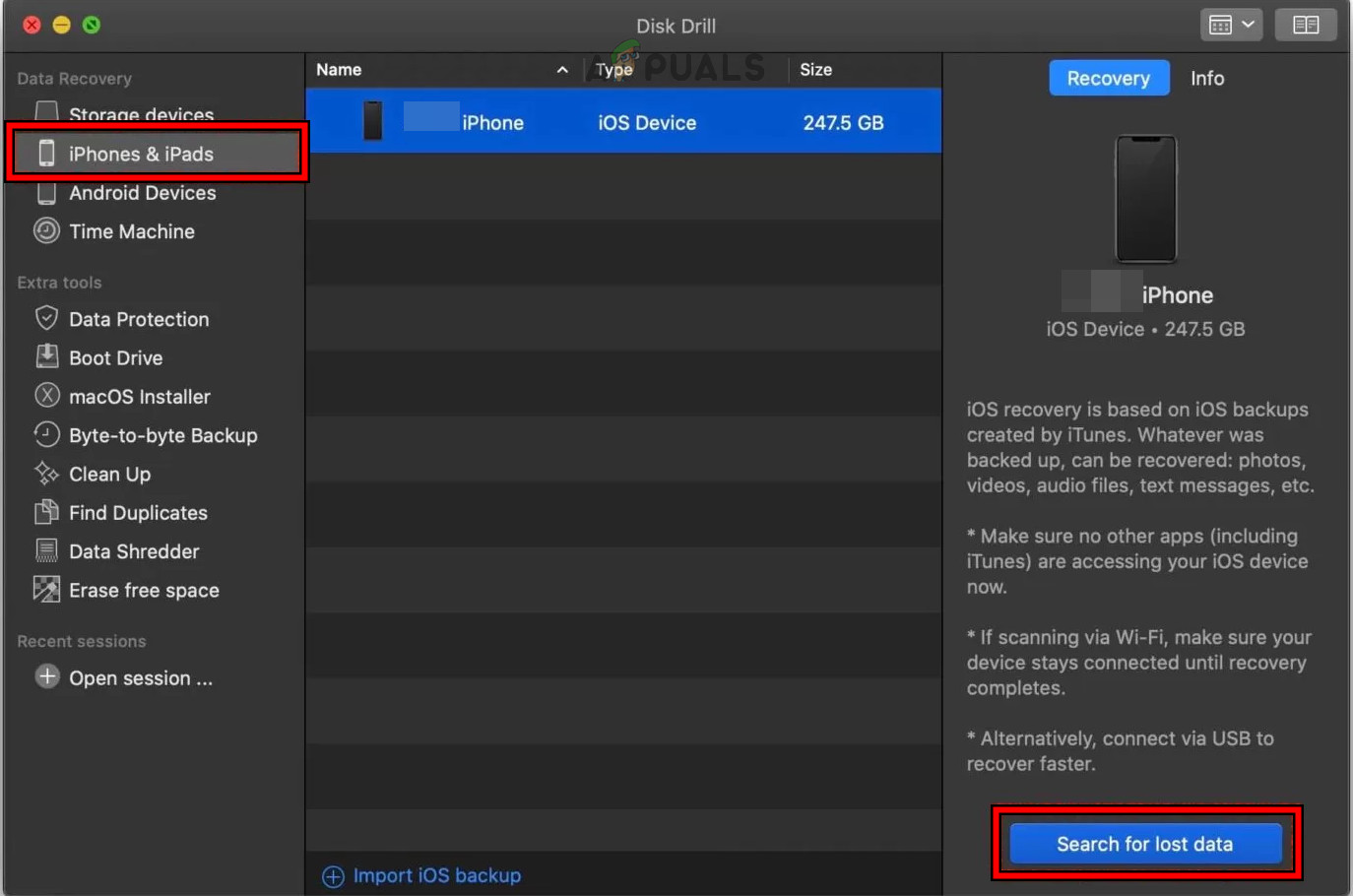
Task: Click the Byte-to-byte Backup icon
Action: tap(46, 434)
